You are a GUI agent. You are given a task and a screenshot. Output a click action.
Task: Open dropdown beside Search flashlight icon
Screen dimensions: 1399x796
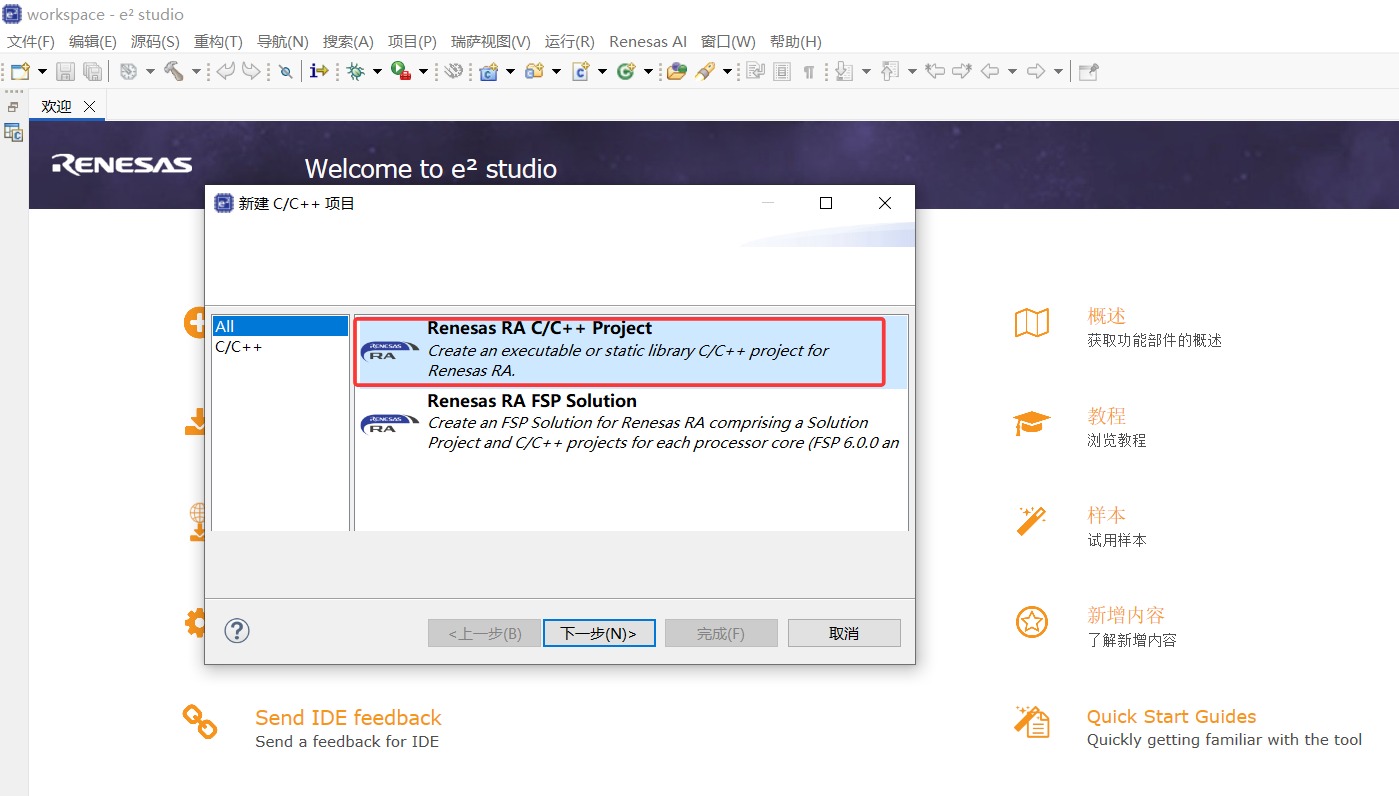[x=727, y=71]
